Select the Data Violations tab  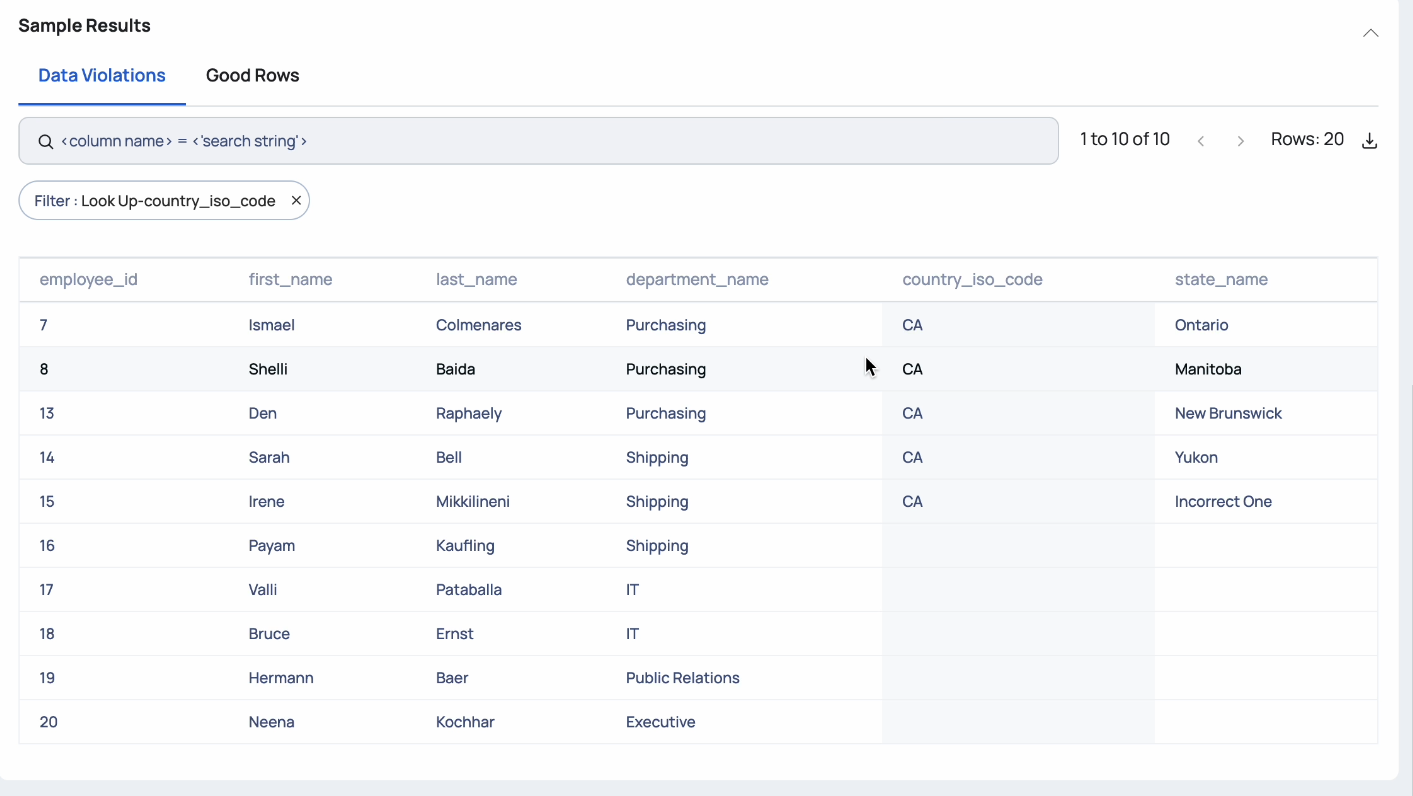tap(101, 75)
